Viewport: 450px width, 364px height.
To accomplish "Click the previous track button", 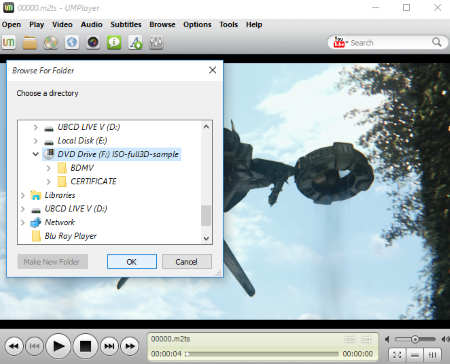I will coord(35,346).
